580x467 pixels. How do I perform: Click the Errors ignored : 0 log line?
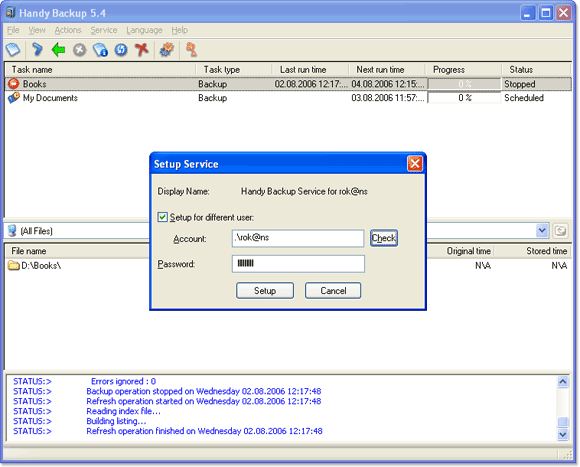click(123, 381)
